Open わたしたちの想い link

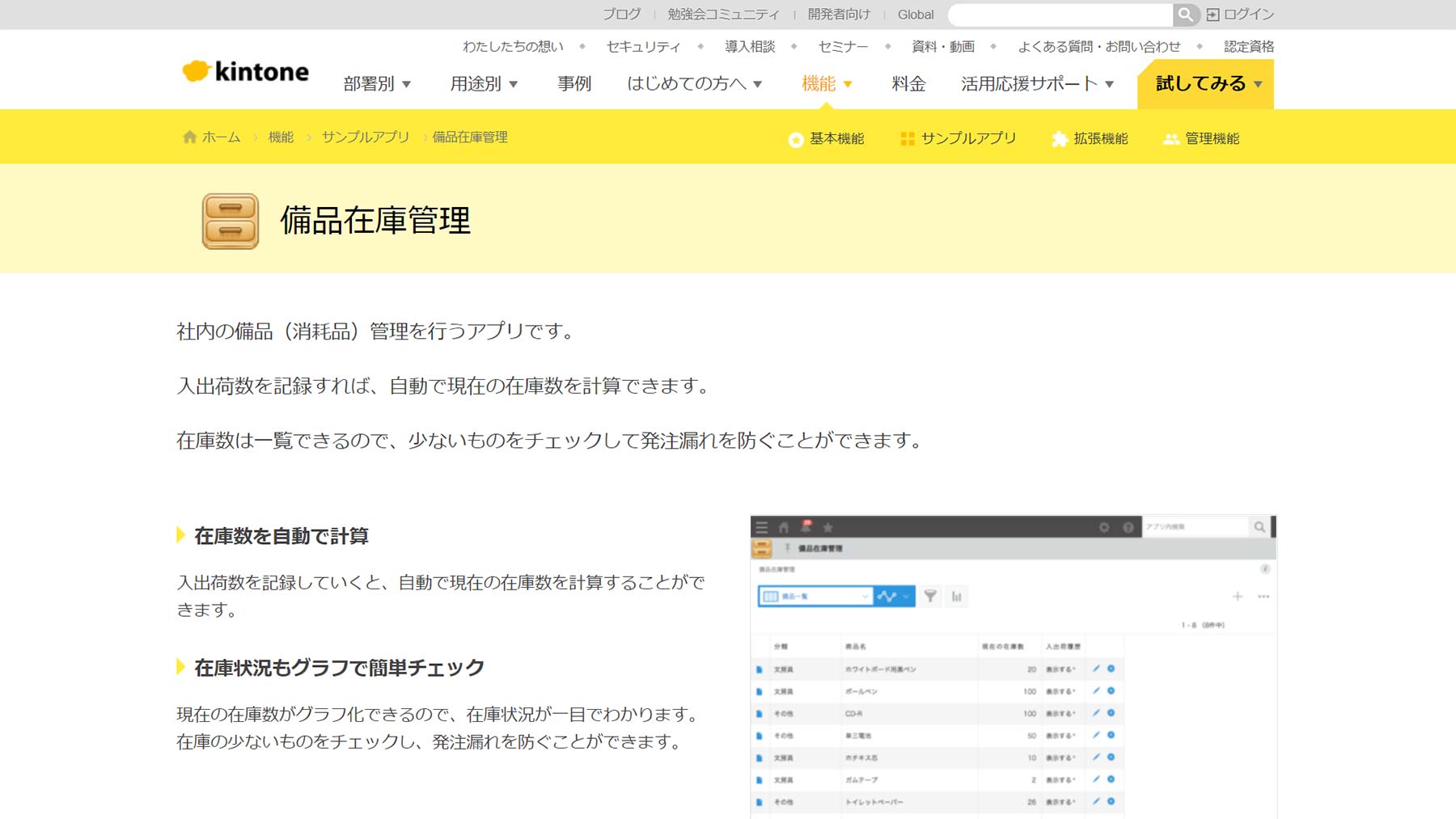tap(513, 46)
